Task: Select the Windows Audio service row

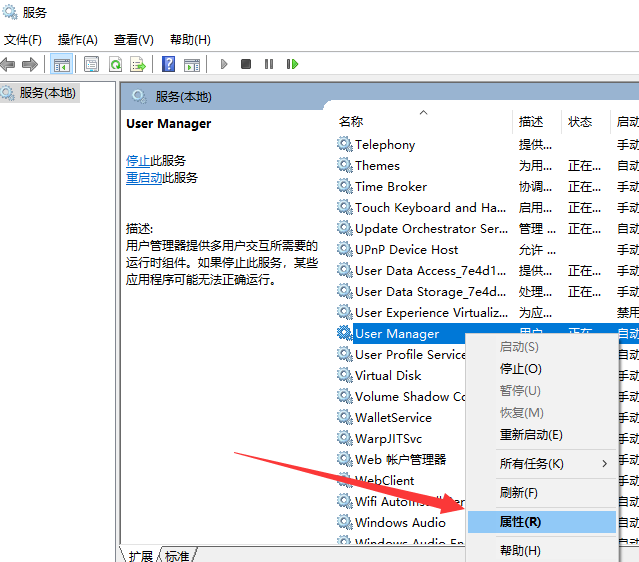Action: coord(400,522)
